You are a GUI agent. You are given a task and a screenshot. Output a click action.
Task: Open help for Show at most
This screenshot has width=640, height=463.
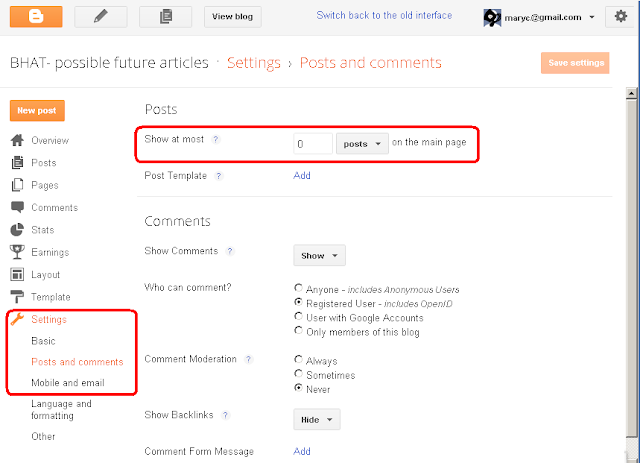pos(216,140)
